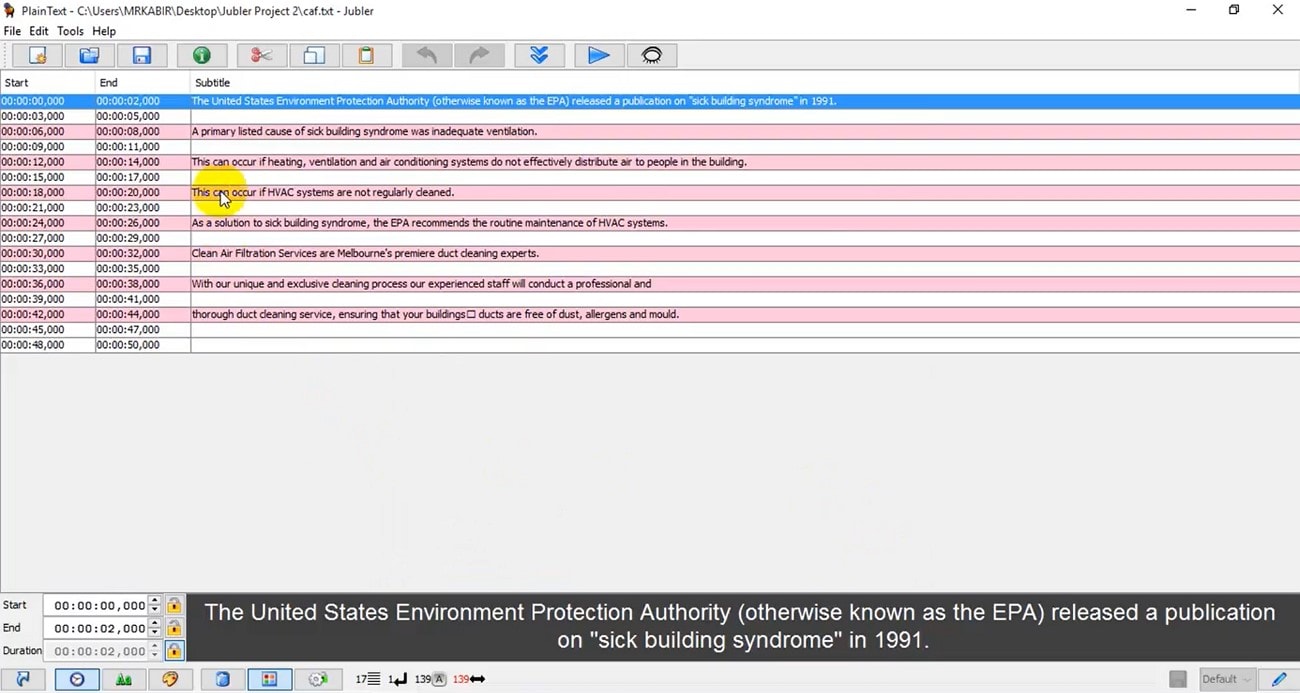Select 'With our unique and exclusive' row
Viewport: 1300px width, 693px height.
(650, 284)
